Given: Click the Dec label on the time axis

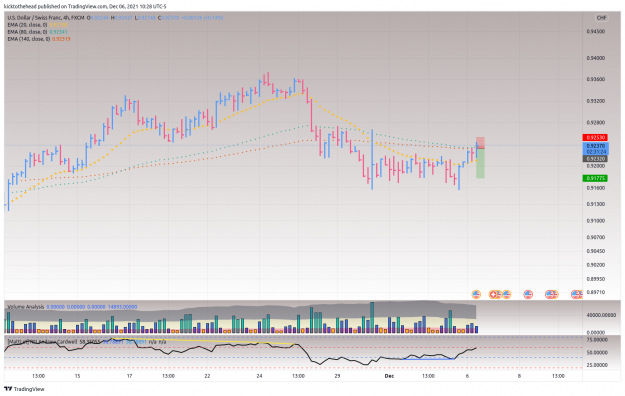Looking at the screenshot, I should coord(389,376).
